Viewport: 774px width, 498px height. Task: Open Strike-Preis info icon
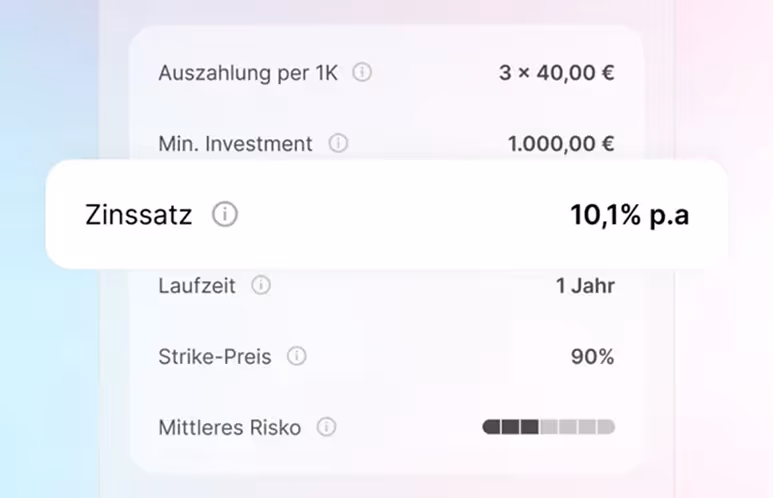pyautogui.click(x=297, y=356)
